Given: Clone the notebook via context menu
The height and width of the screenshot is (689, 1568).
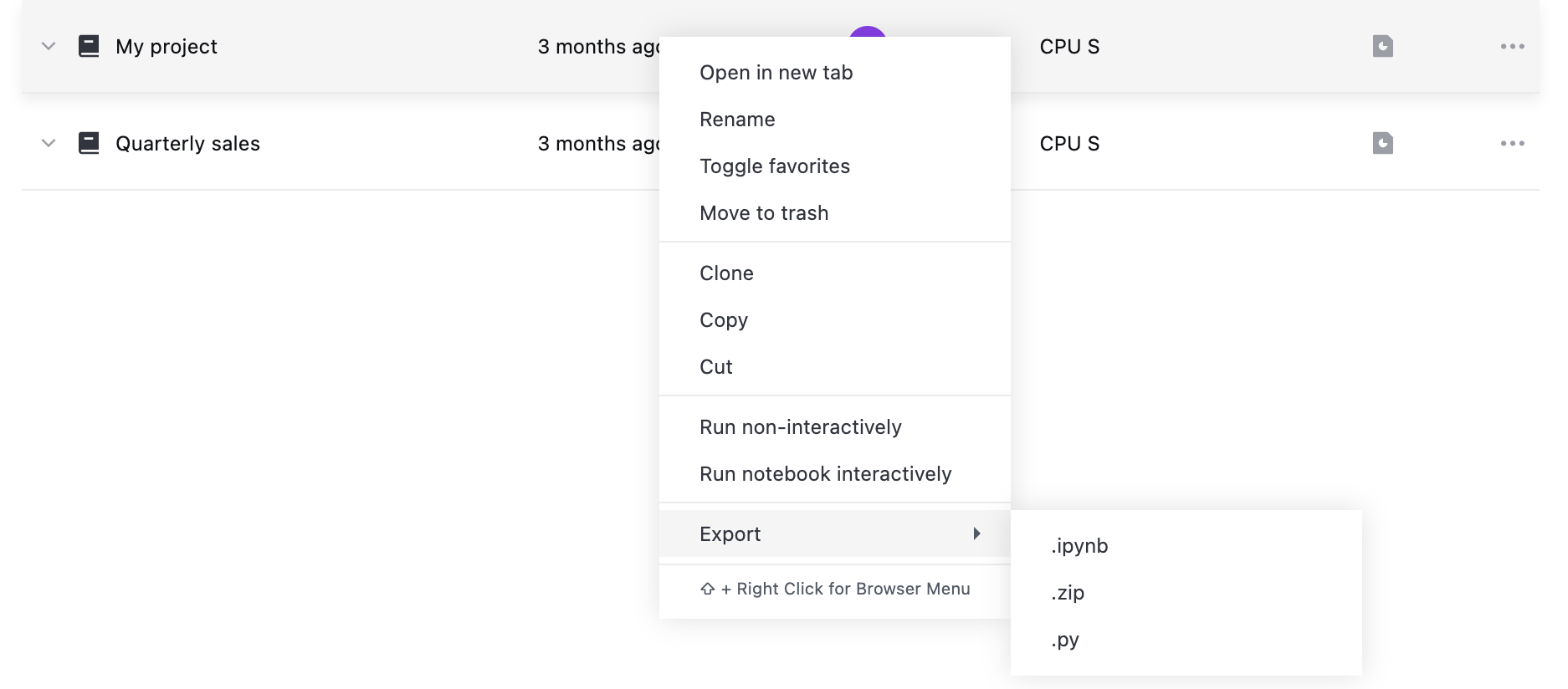Looking at the screenshot, I should pos(726,273).
